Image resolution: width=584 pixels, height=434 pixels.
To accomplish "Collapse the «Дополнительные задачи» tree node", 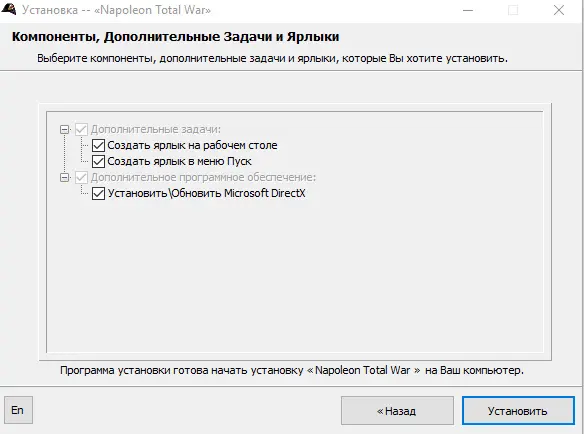I will point(65,129).
